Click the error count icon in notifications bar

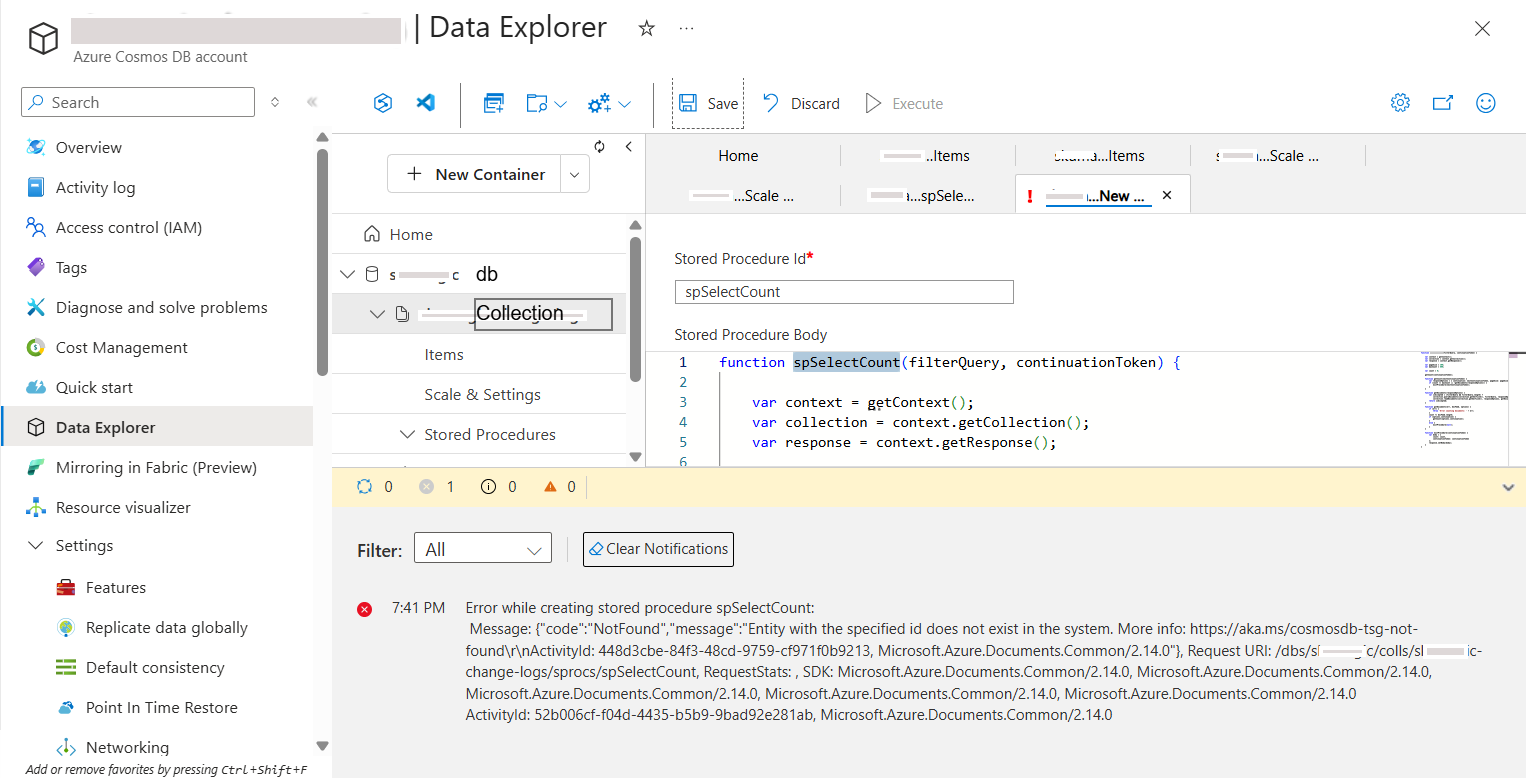click(x=428, y=486)
